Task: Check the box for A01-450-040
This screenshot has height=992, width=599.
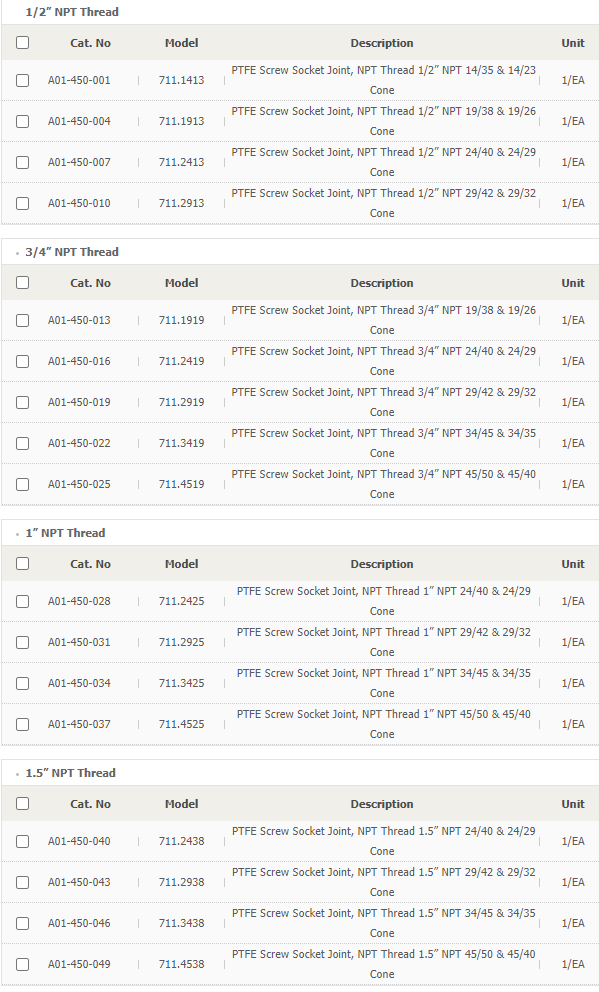Action: [22, 841]
